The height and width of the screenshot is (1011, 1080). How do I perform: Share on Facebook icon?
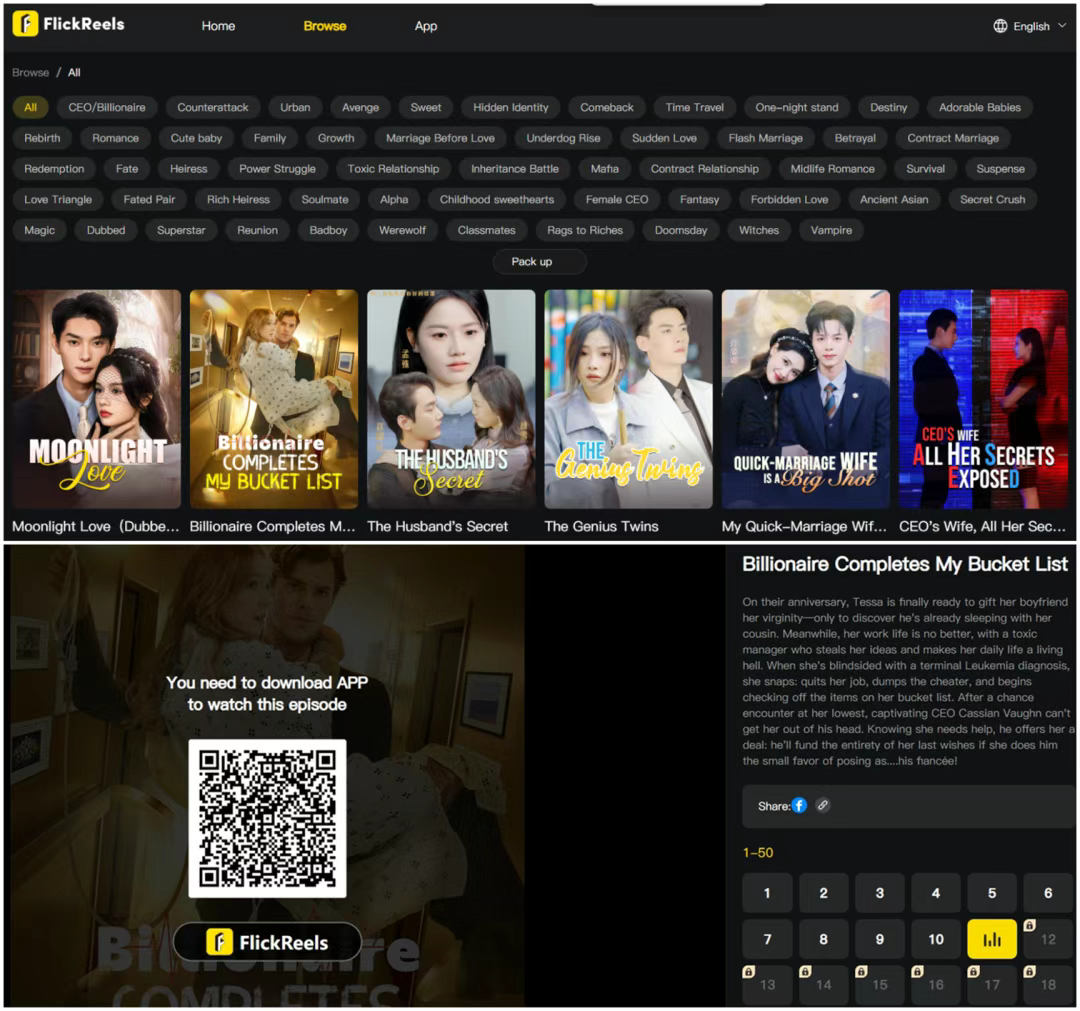click(x=799, y=806)
